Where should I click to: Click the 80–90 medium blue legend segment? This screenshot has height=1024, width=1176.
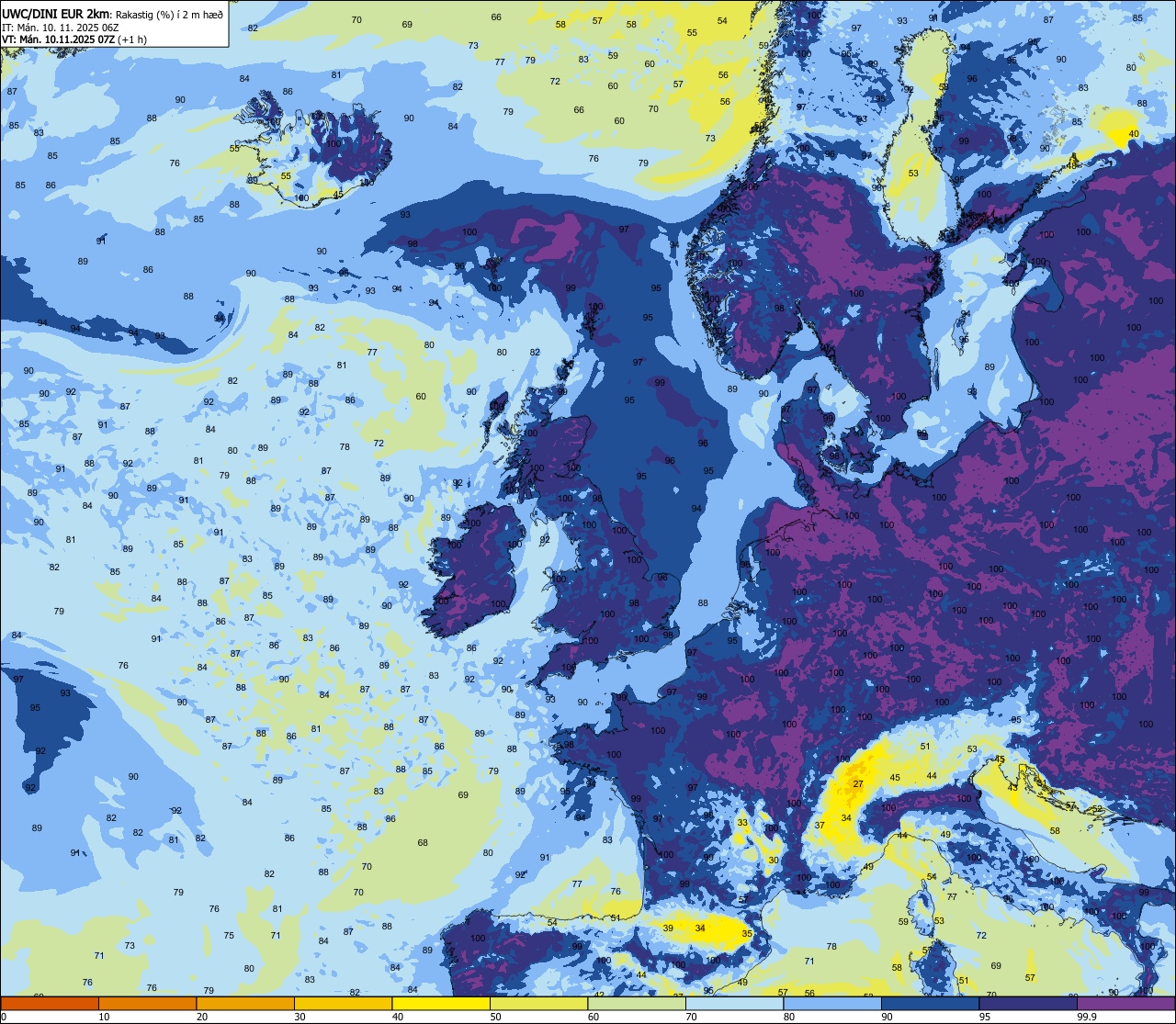(832, 1003)
